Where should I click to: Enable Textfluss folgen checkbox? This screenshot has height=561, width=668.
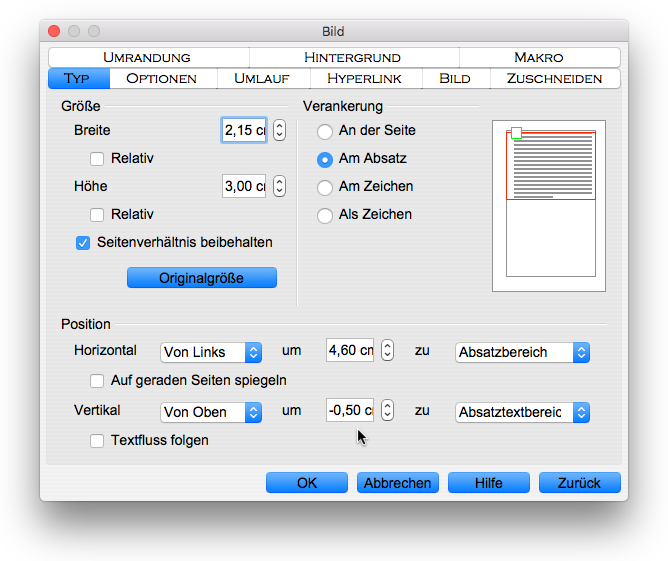(x=97, y=441)
